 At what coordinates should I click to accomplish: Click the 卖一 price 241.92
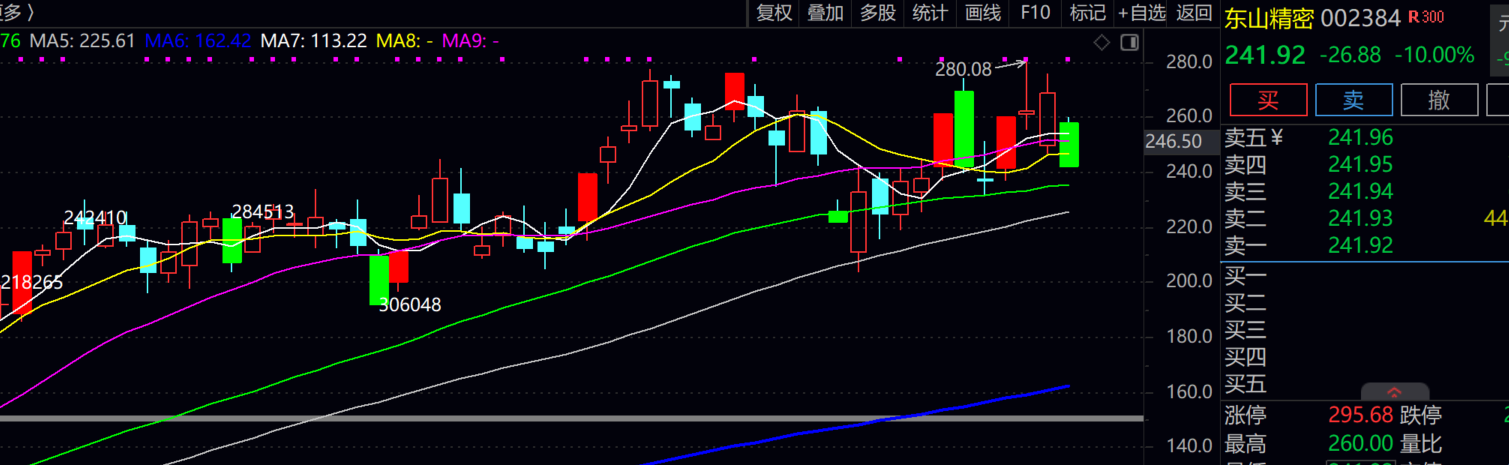(1360, 245)
